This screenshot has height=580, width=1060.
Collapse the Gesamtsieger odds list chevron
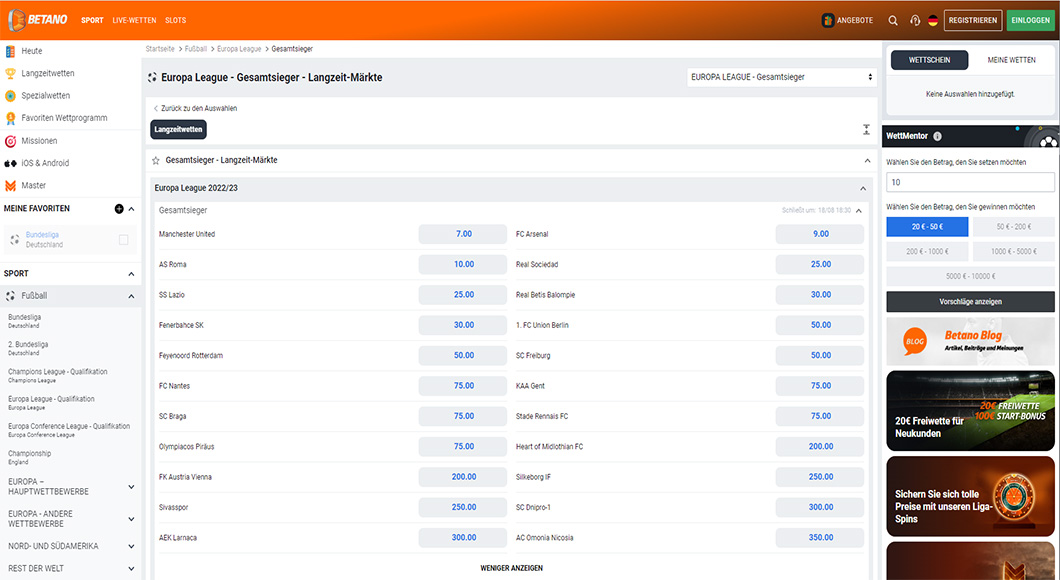coord(859,211)
